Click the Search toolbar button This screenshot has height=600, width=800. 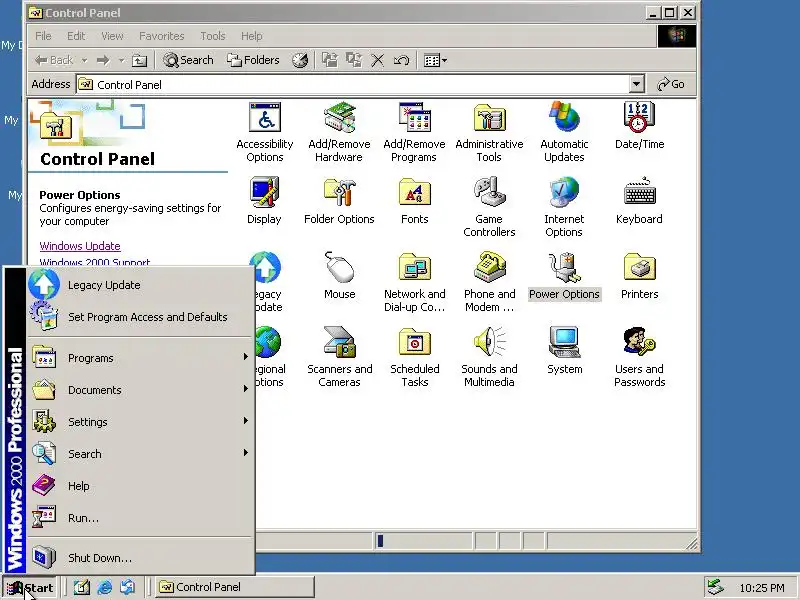(x=188, y=60)
